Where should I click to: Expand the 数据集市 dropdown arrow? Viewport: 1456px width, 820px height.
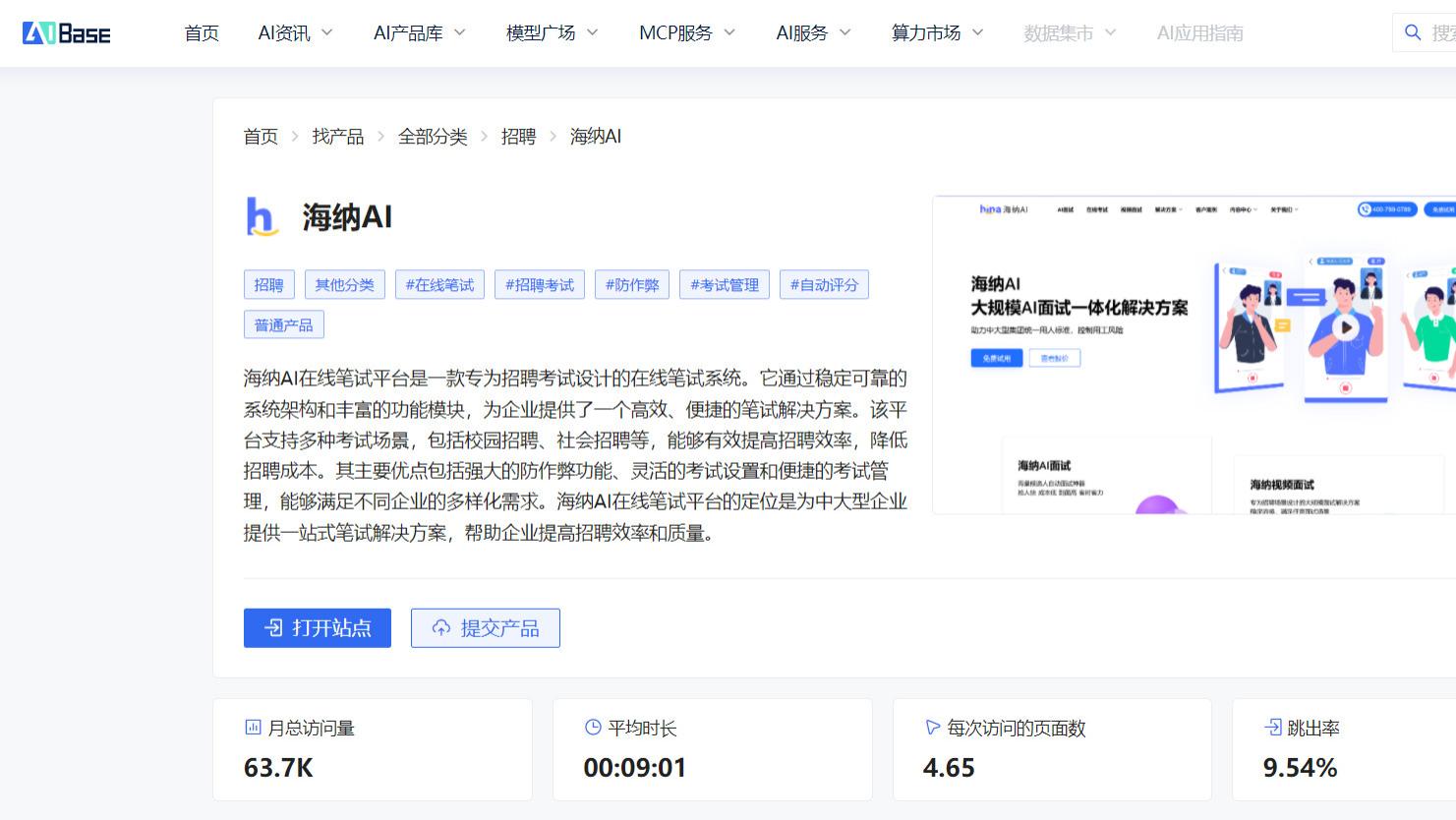coord(1111,32)
